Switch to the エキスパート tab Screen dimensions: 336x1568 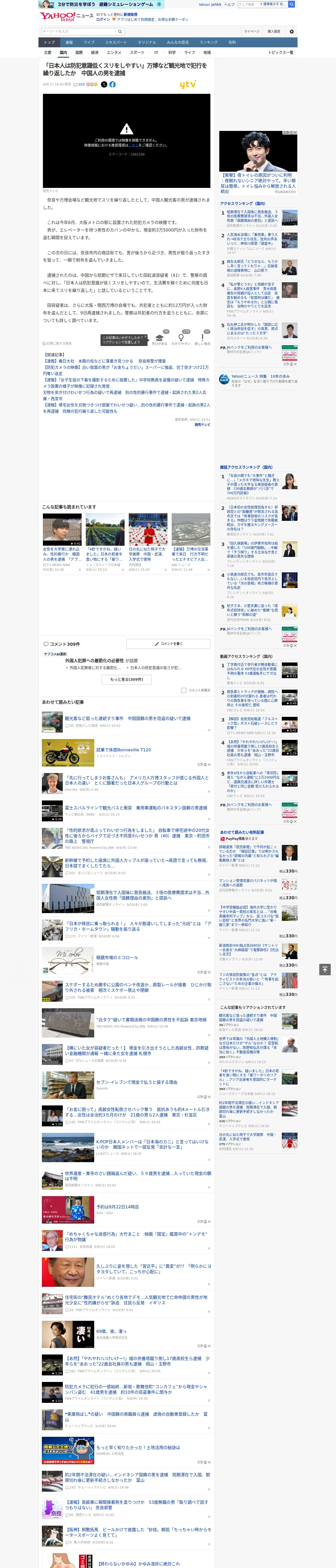tap(116, 43)
